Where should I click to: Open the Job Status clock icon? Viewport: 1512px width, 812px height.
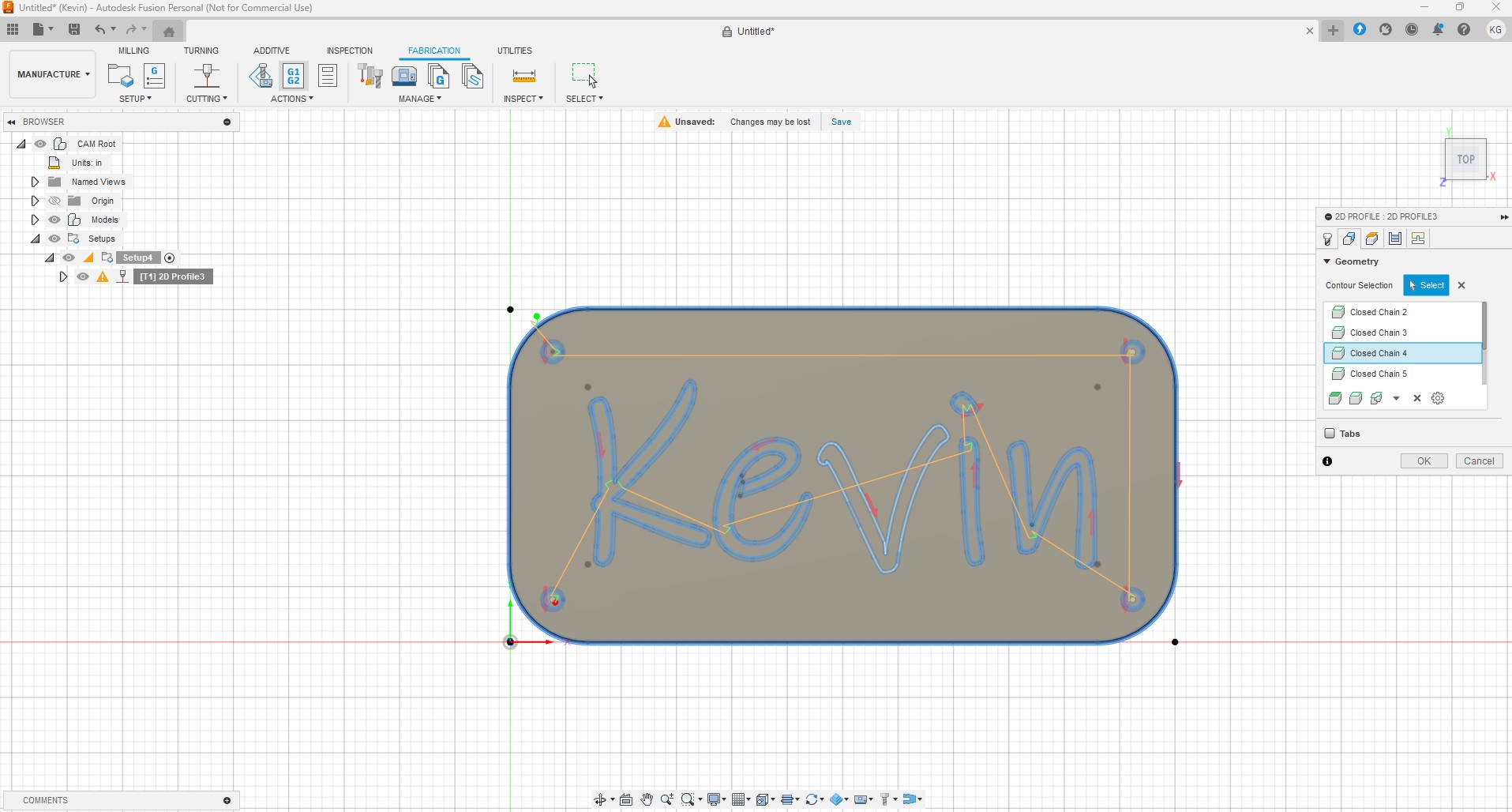(x=1412, y=29)
